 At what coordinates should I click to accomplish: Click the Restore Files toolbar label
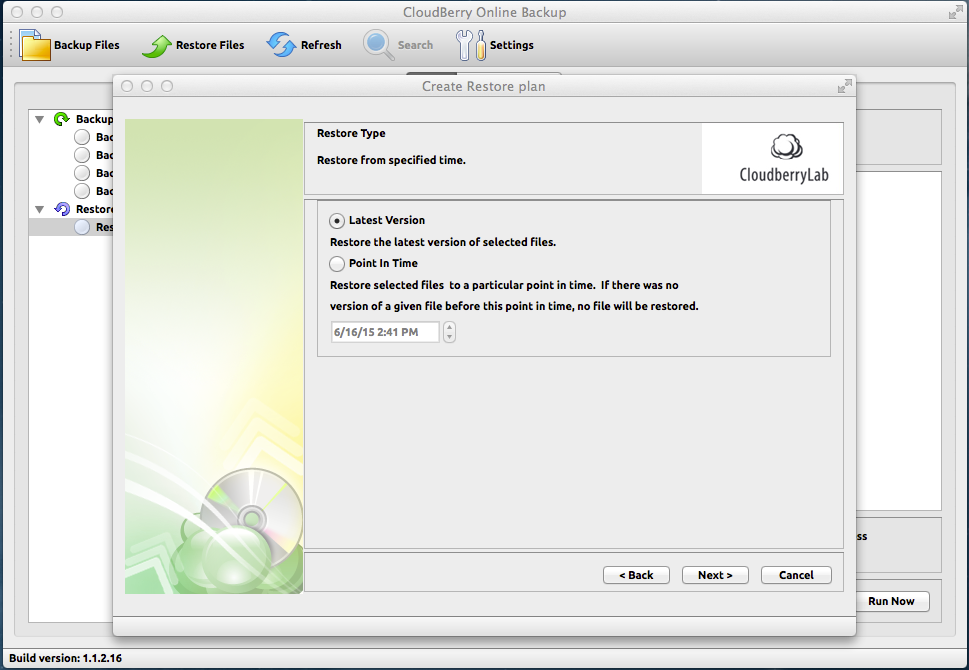(x=210, y=45)
